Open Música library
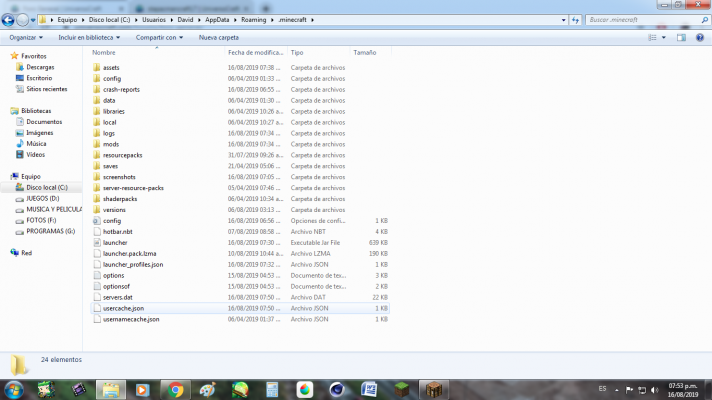 tap(36, 143)
